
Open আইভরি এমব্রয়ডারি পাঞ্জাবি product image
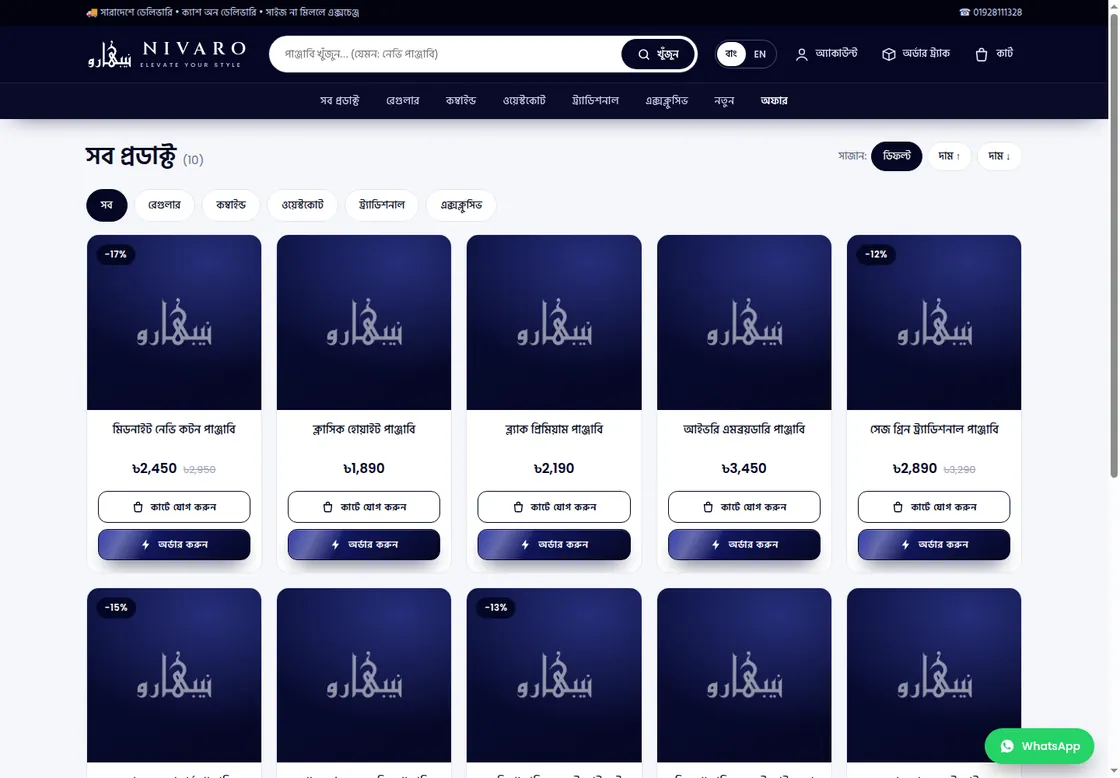[744, 322]
